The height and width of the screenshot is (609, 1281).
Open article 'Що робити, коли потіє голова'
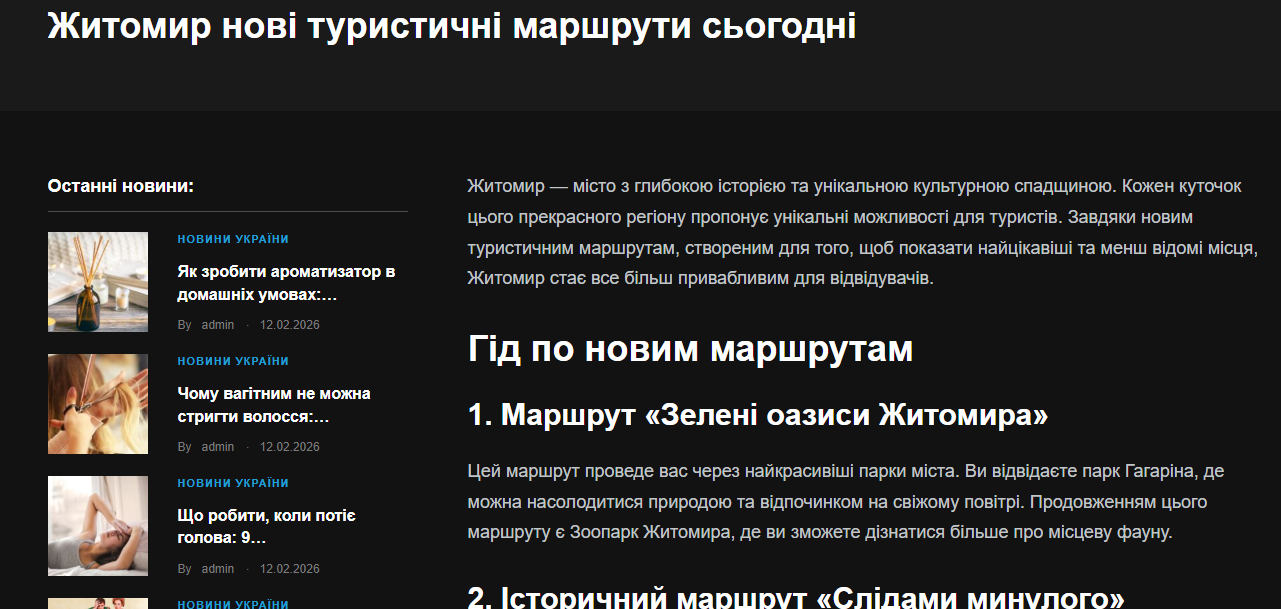(x=267, y=528)
